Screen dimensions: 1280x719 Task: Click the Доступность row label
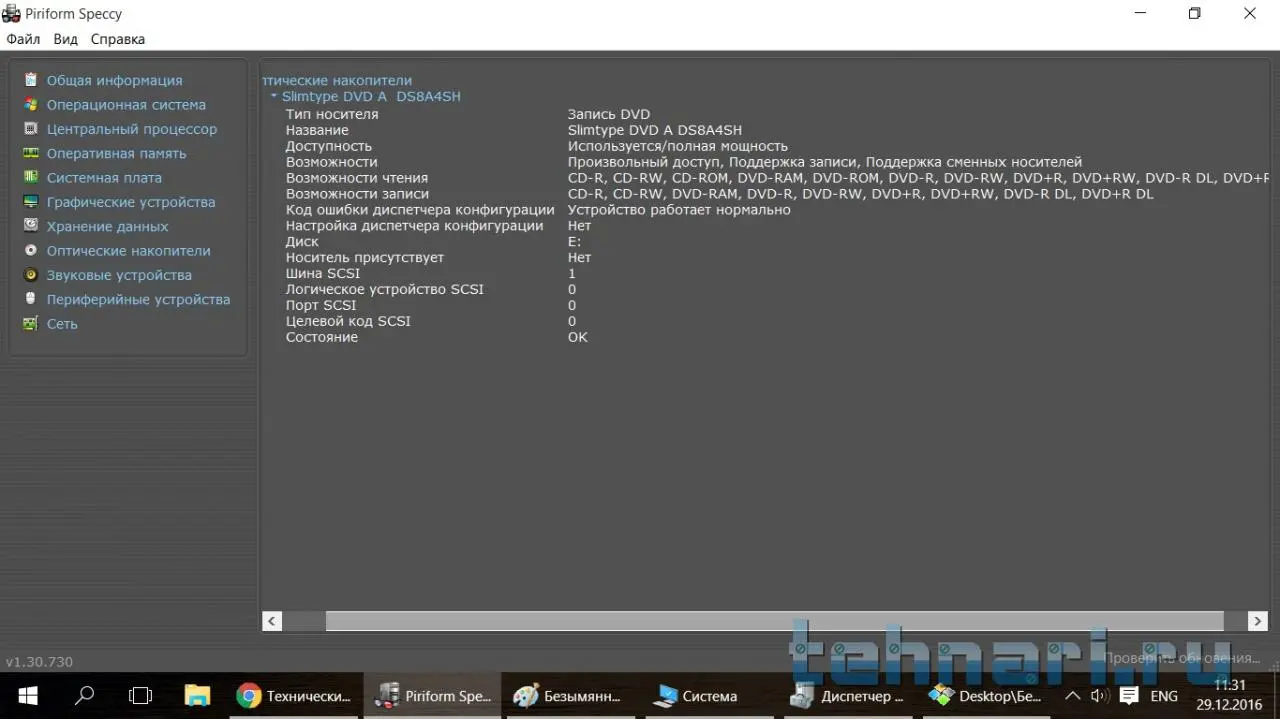tap(328, 146)
